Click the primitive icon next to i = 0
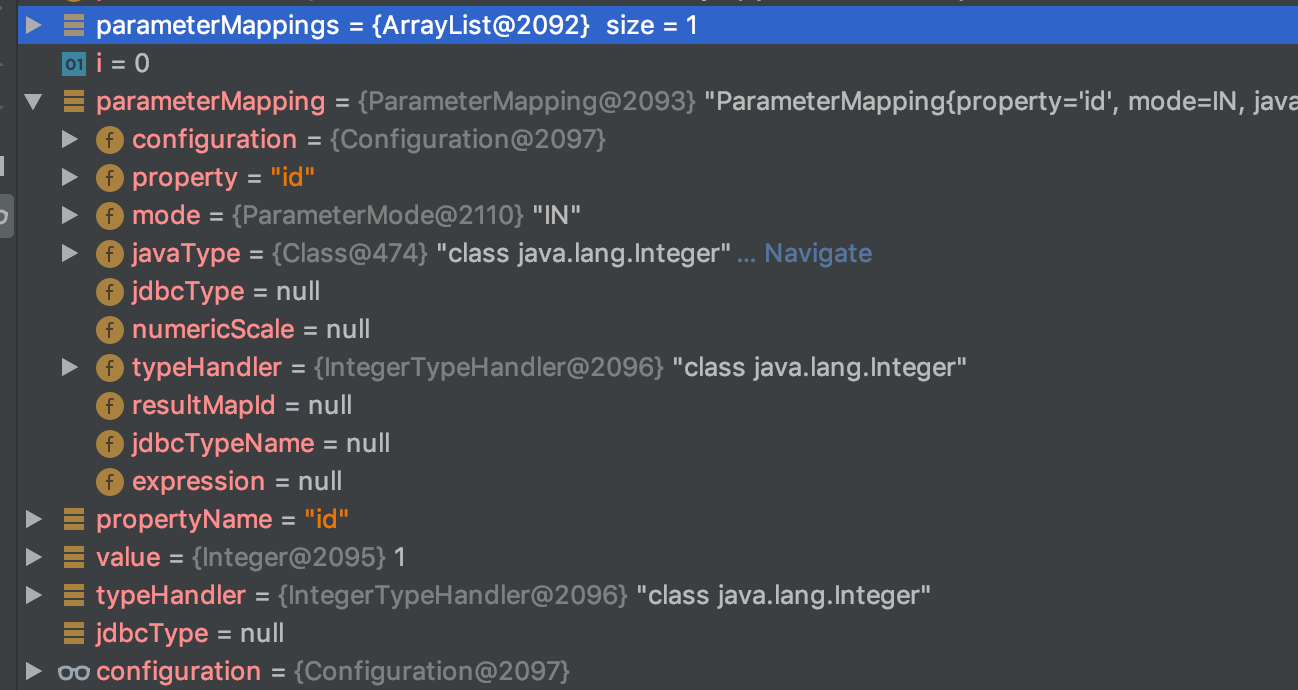The image size is (1298, 690). (73, 64)
